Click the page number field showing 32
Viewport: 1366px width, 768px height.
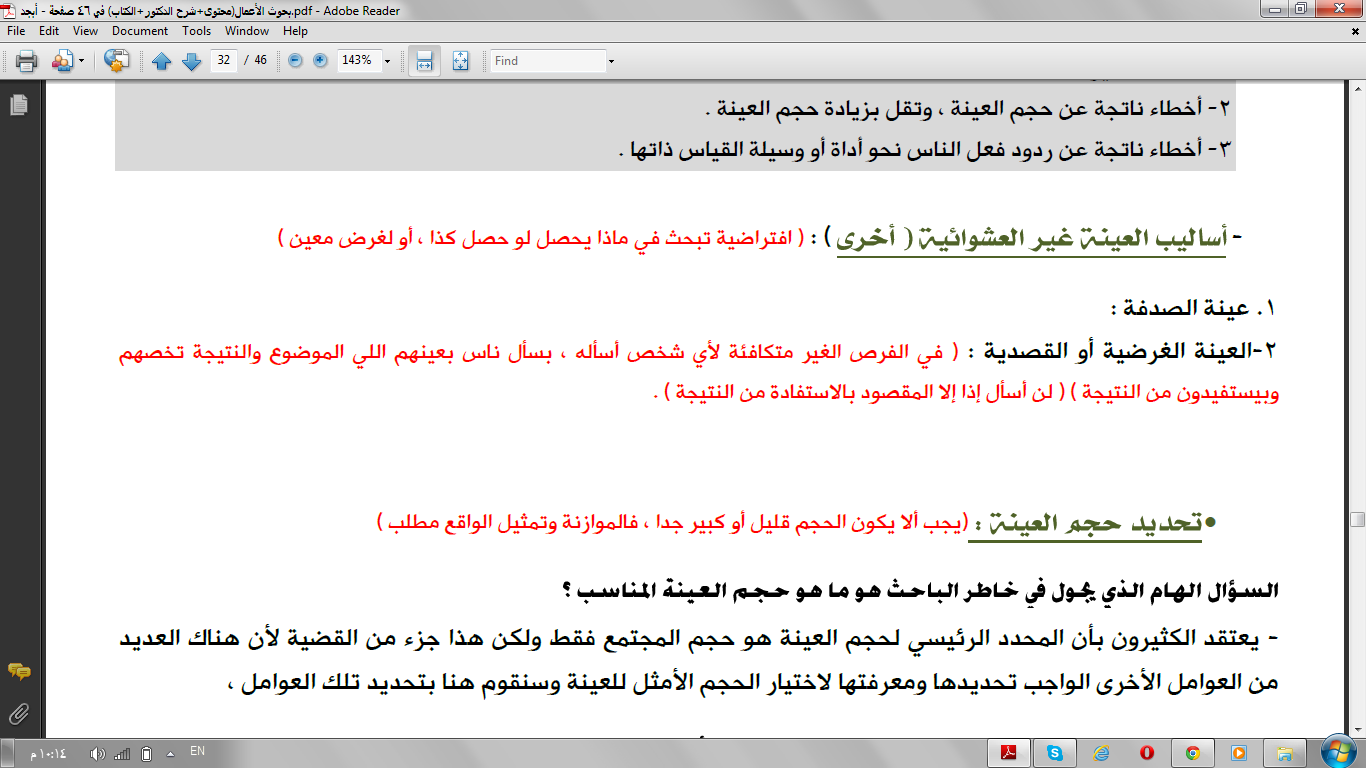click(224, 60)
